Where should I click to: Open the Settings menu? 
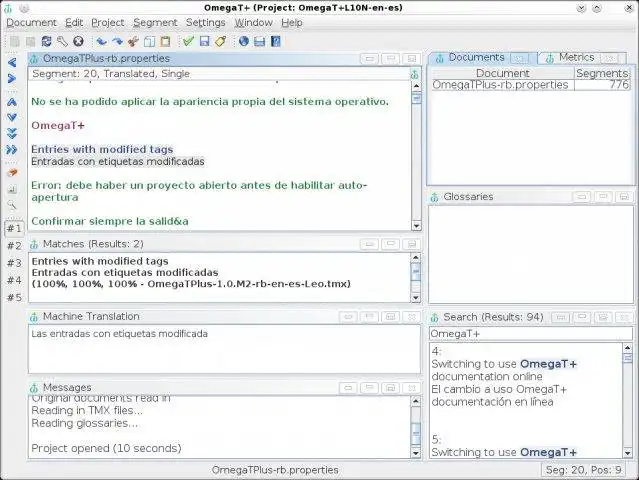click(x=205, y=23)
